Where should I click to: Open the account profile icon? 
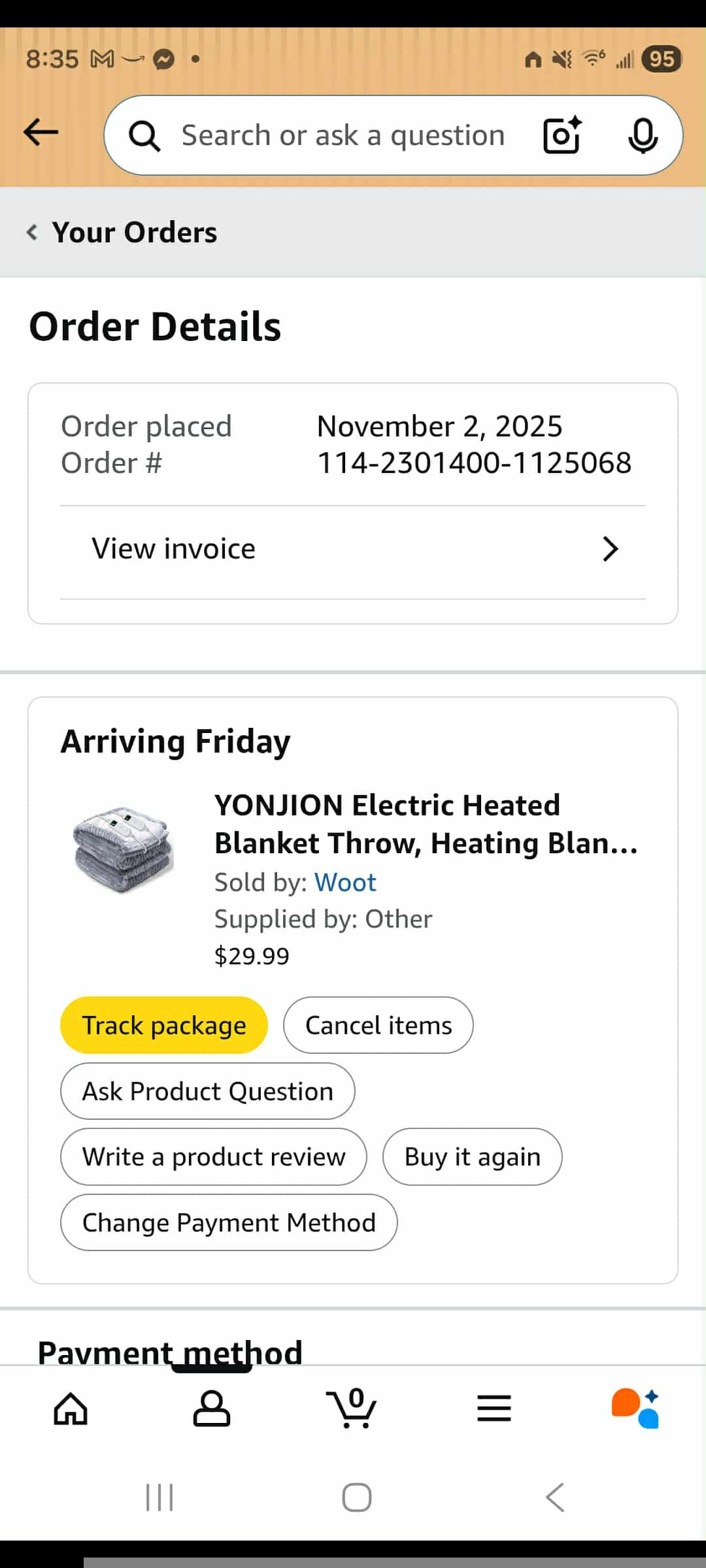[x=212, y=1408]
